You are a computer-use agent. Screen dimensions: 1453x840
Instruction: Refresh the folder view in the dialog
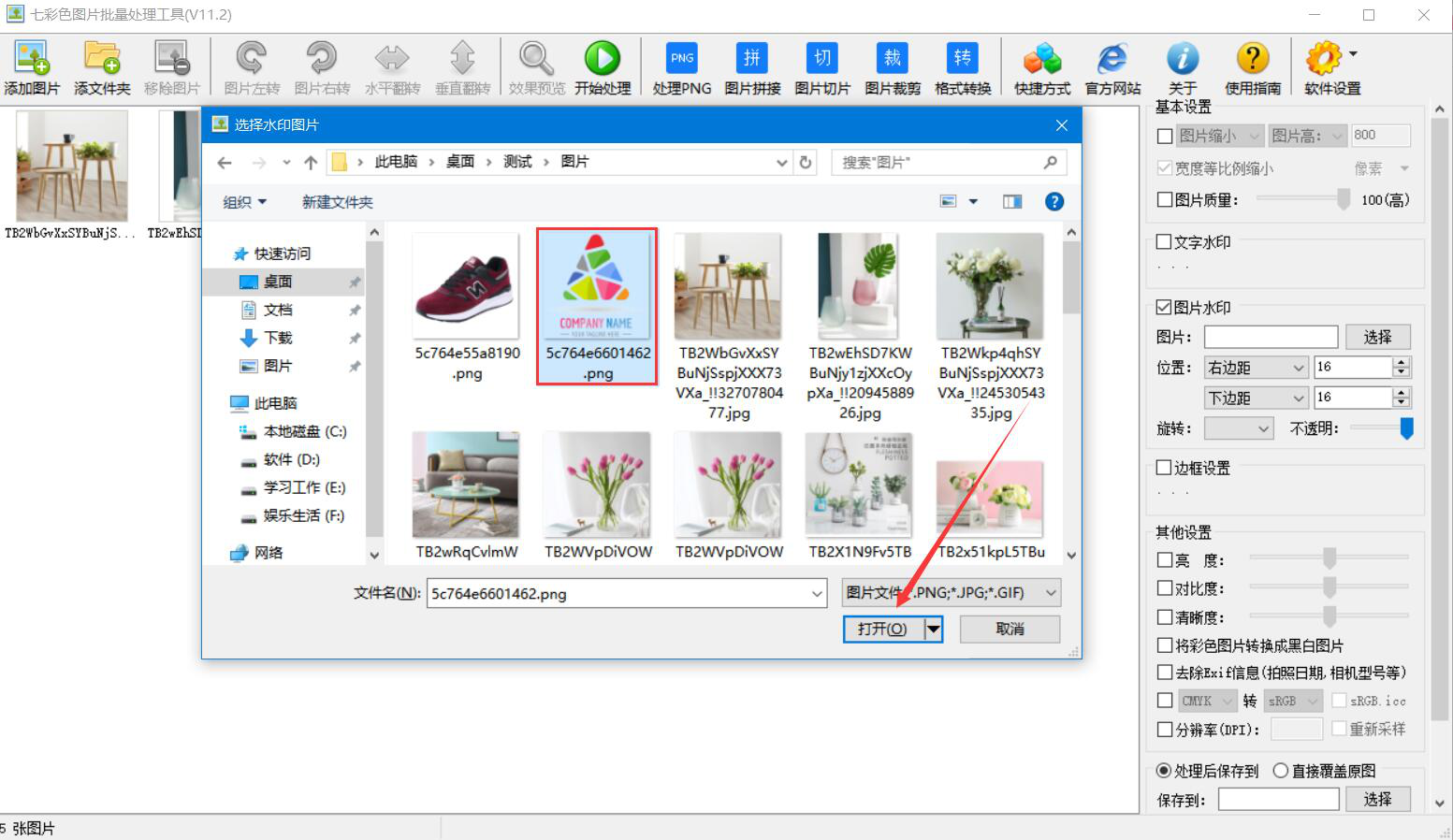(x=806, y=163)
